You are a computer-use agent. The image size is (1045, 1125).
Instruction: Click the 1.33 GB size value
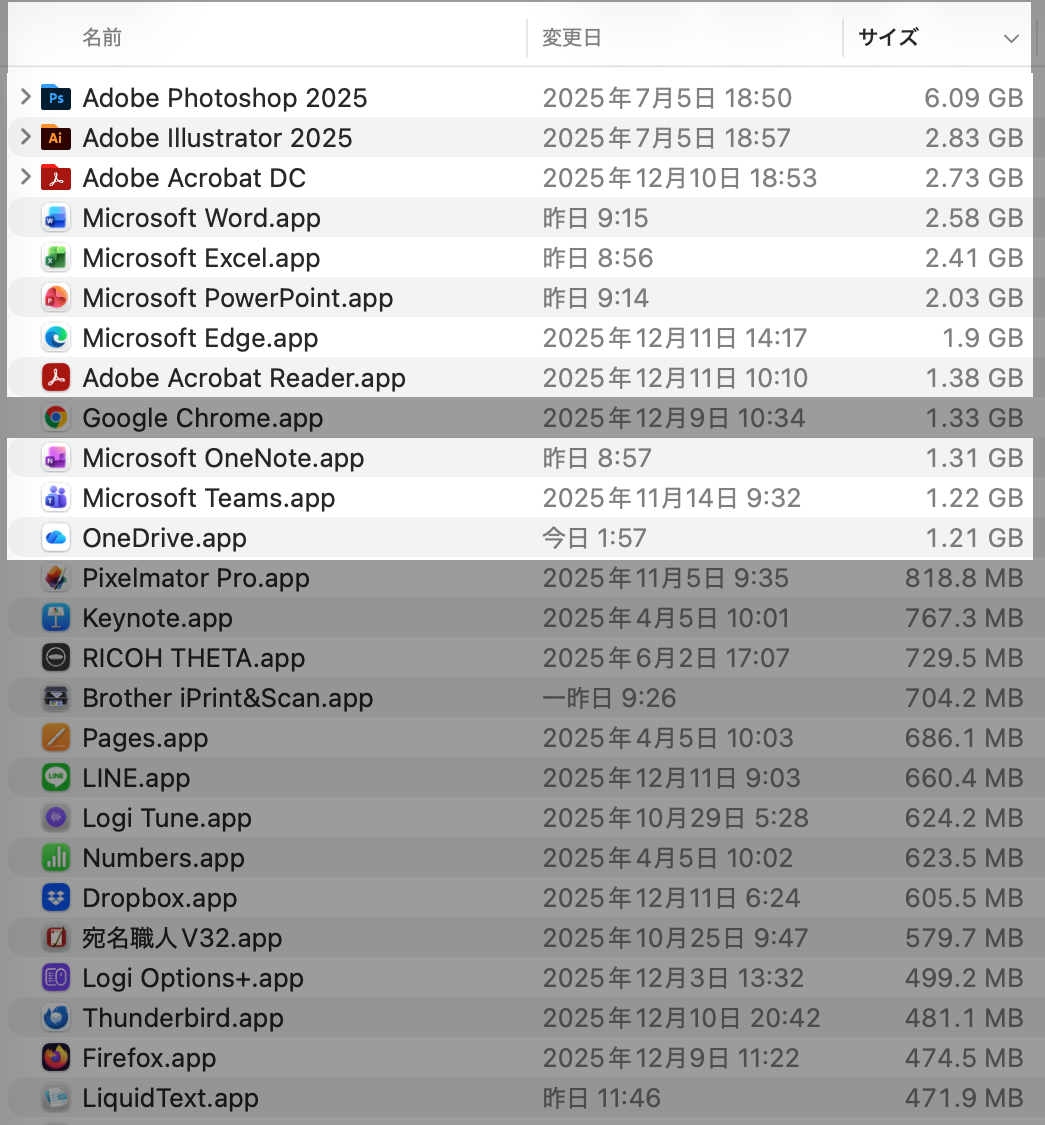(975, 418)
